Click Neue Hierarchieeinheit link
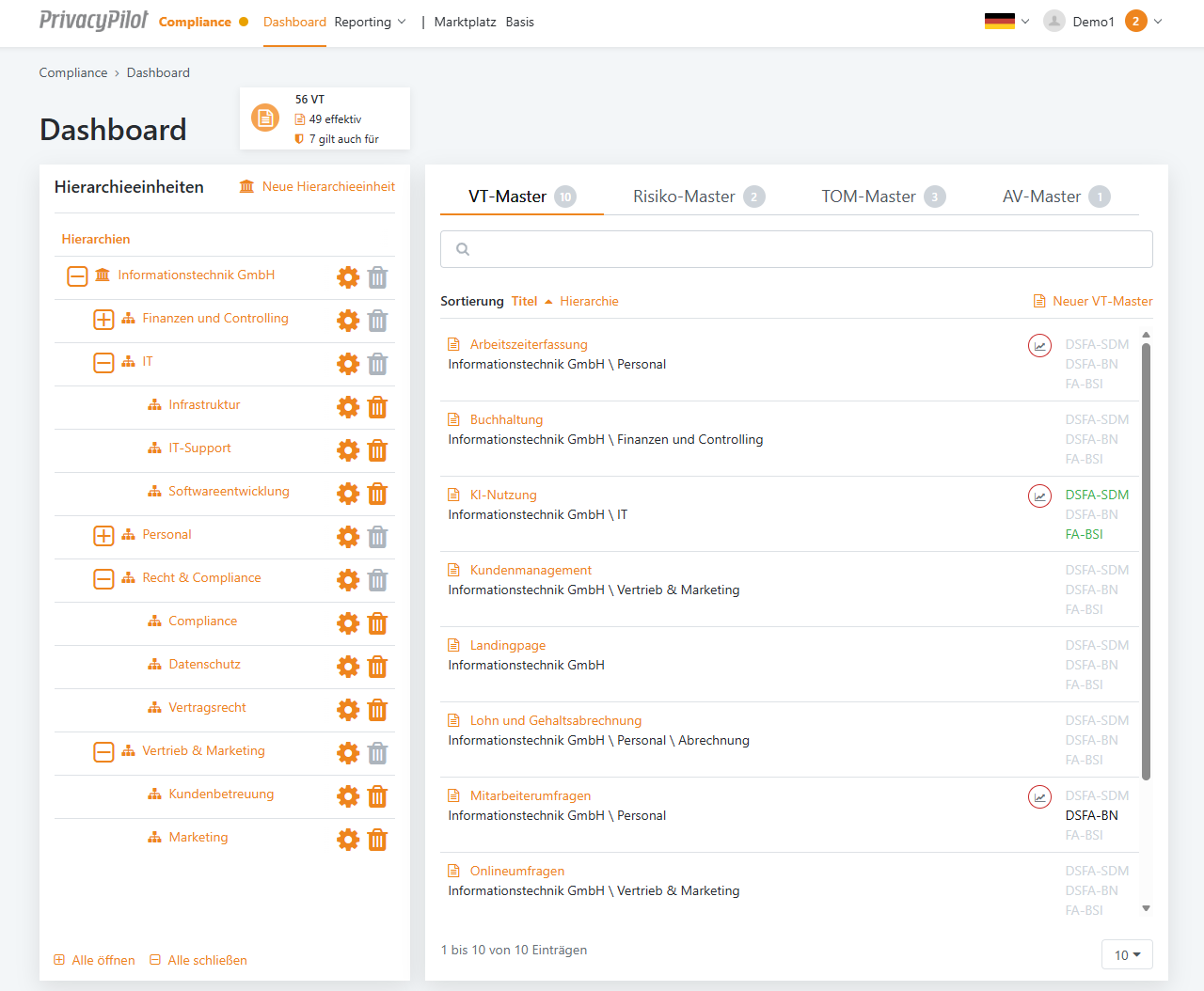 click(x=318, y=187)
